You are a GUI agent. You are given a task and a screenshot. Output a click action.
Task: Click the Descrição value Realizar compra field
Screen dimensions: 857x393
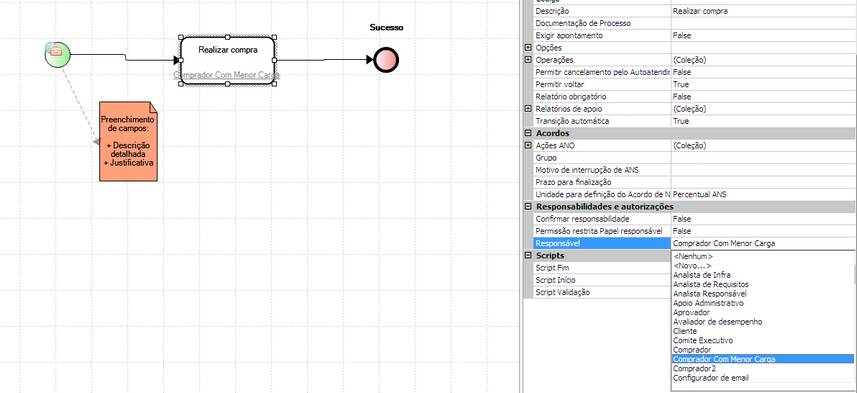pyautogui.click(x=763, y=11)
